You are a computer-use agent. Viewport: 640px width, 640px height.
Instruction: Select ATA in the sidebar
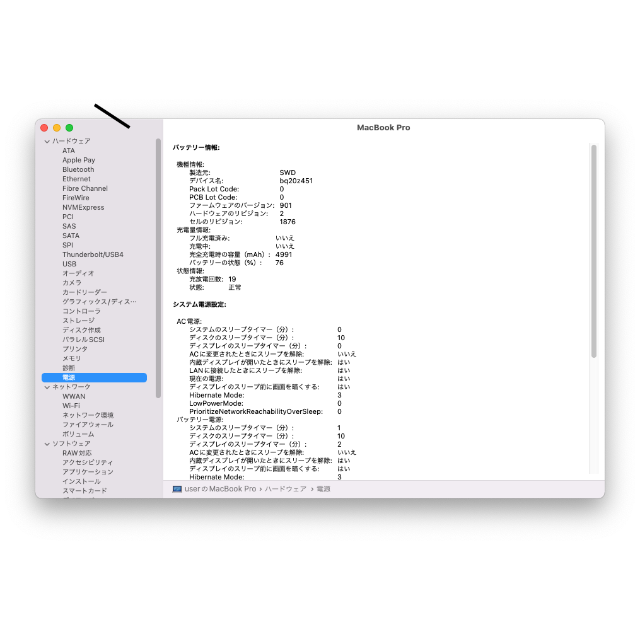tap(69, 151)
